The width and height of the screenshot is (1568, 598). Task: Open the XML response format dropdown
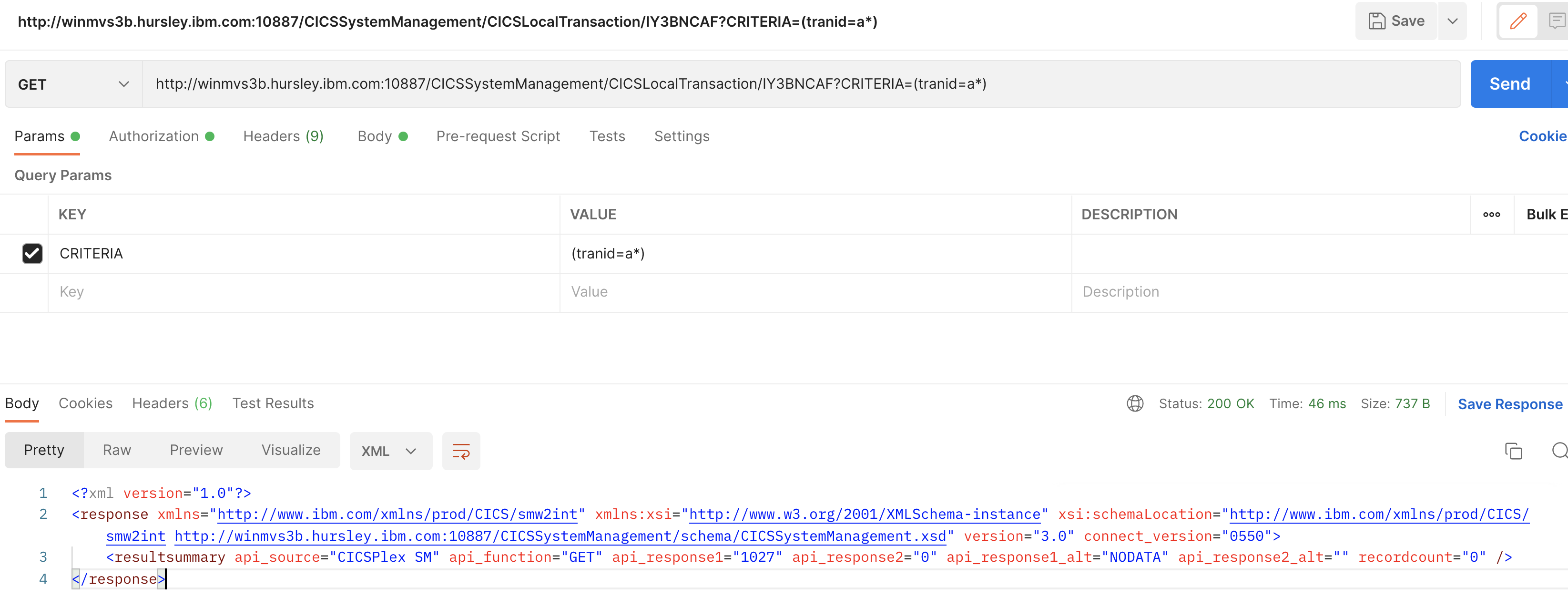point(390,451)
